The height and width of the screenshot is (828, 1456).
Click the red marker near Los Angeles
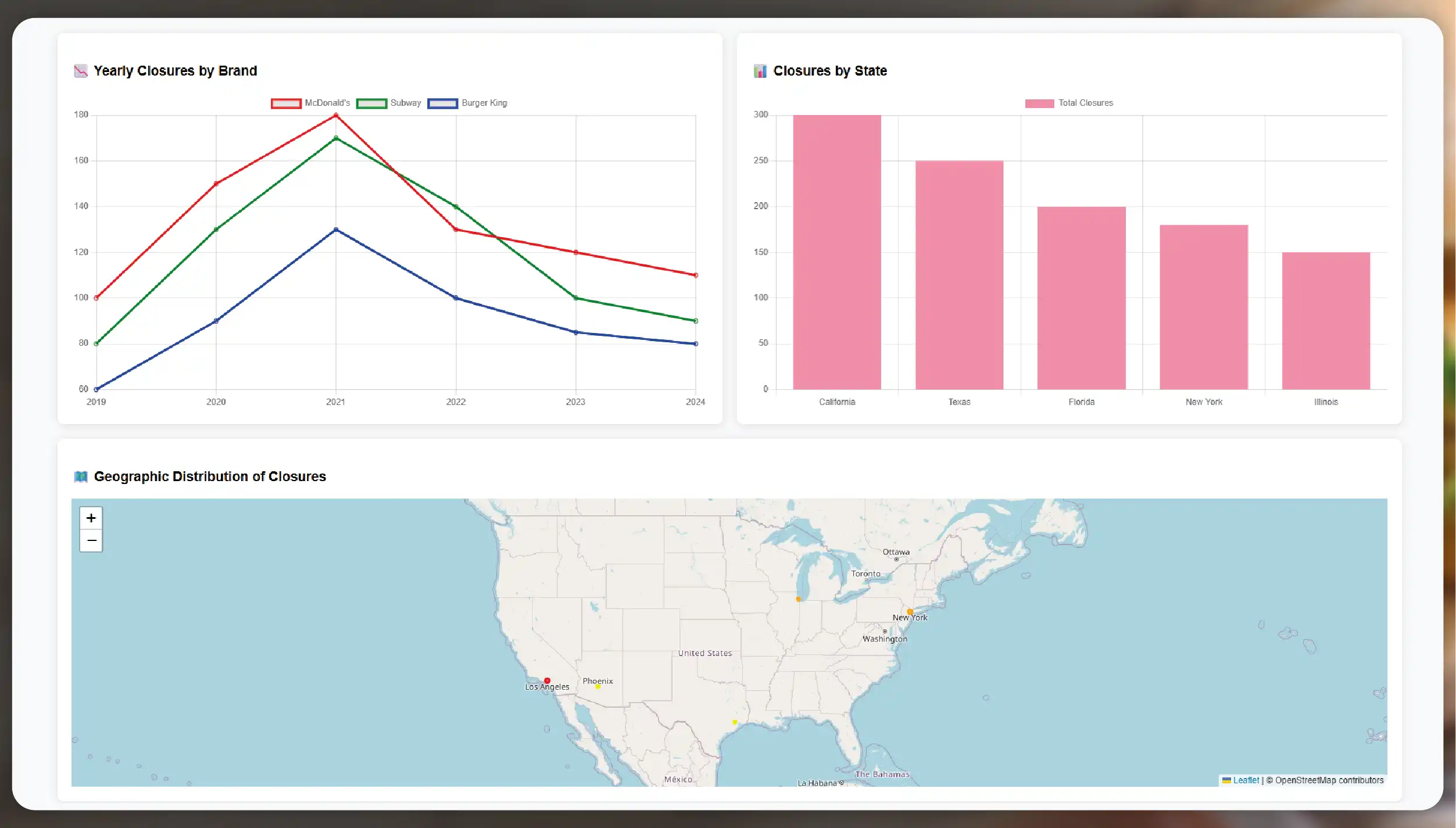click(x=547, y=680)
